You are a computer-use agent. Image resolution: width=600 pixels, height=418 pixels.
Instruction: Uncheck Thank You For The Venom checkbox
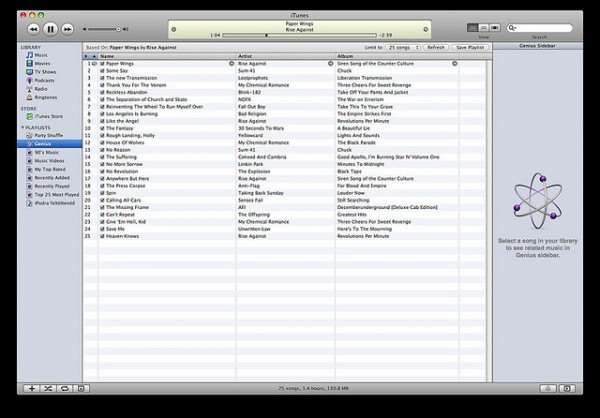(x=102, y=85)
